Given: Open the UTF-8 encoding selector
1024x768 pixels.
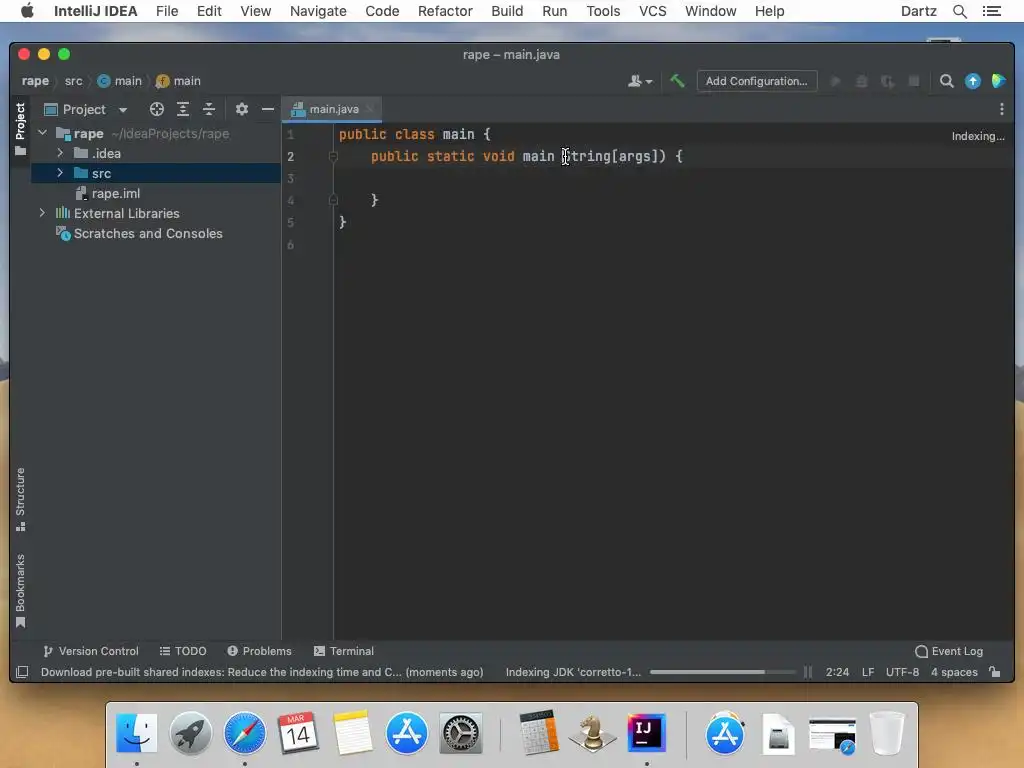Looking at the screenshot, I should (902, 672).
